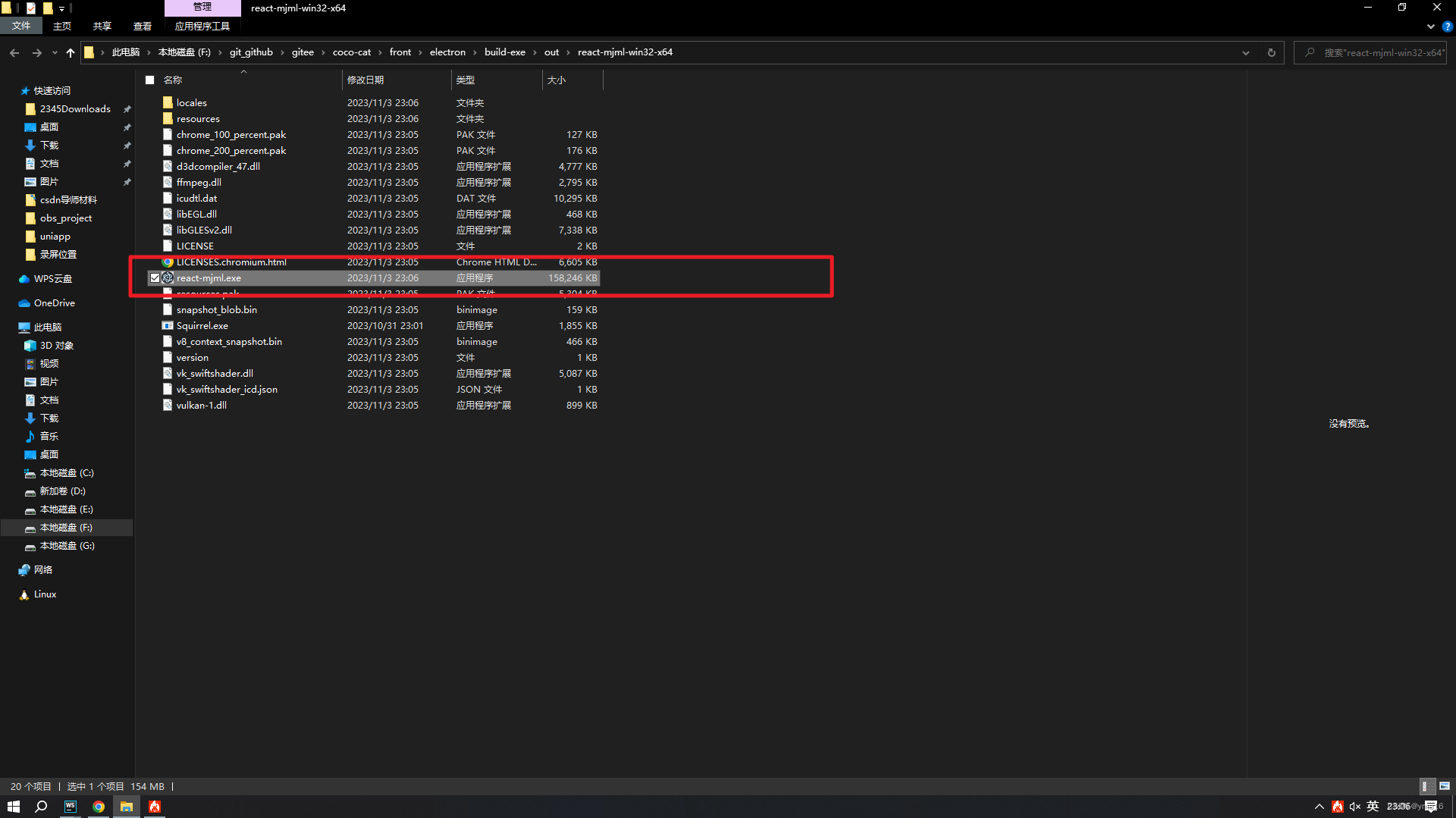Go forward with the forward arrow

click(36, 52)
